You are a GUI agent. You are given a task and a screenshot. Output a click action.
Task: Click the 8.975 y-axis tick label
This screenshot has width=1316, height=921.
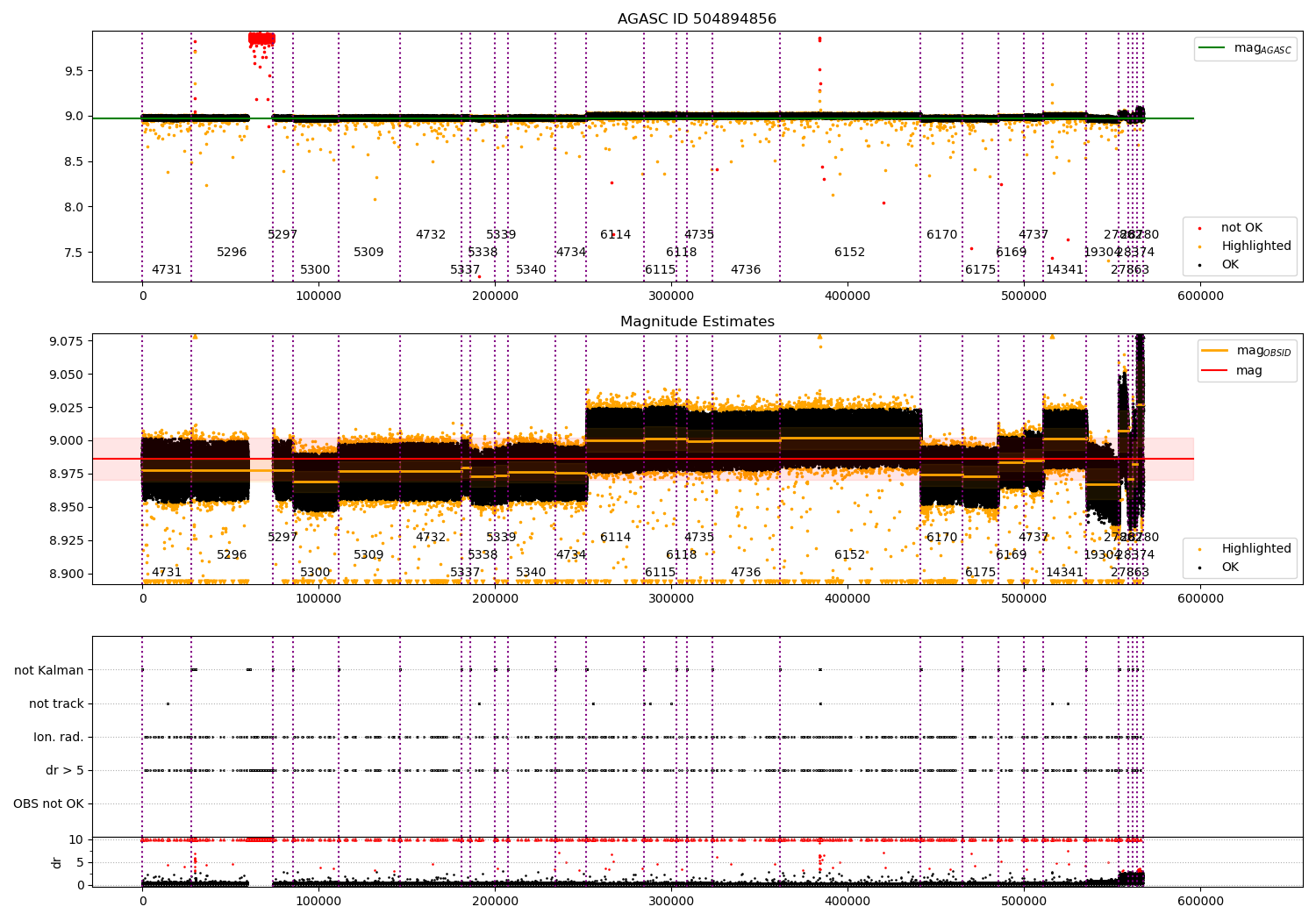point(66,474)
